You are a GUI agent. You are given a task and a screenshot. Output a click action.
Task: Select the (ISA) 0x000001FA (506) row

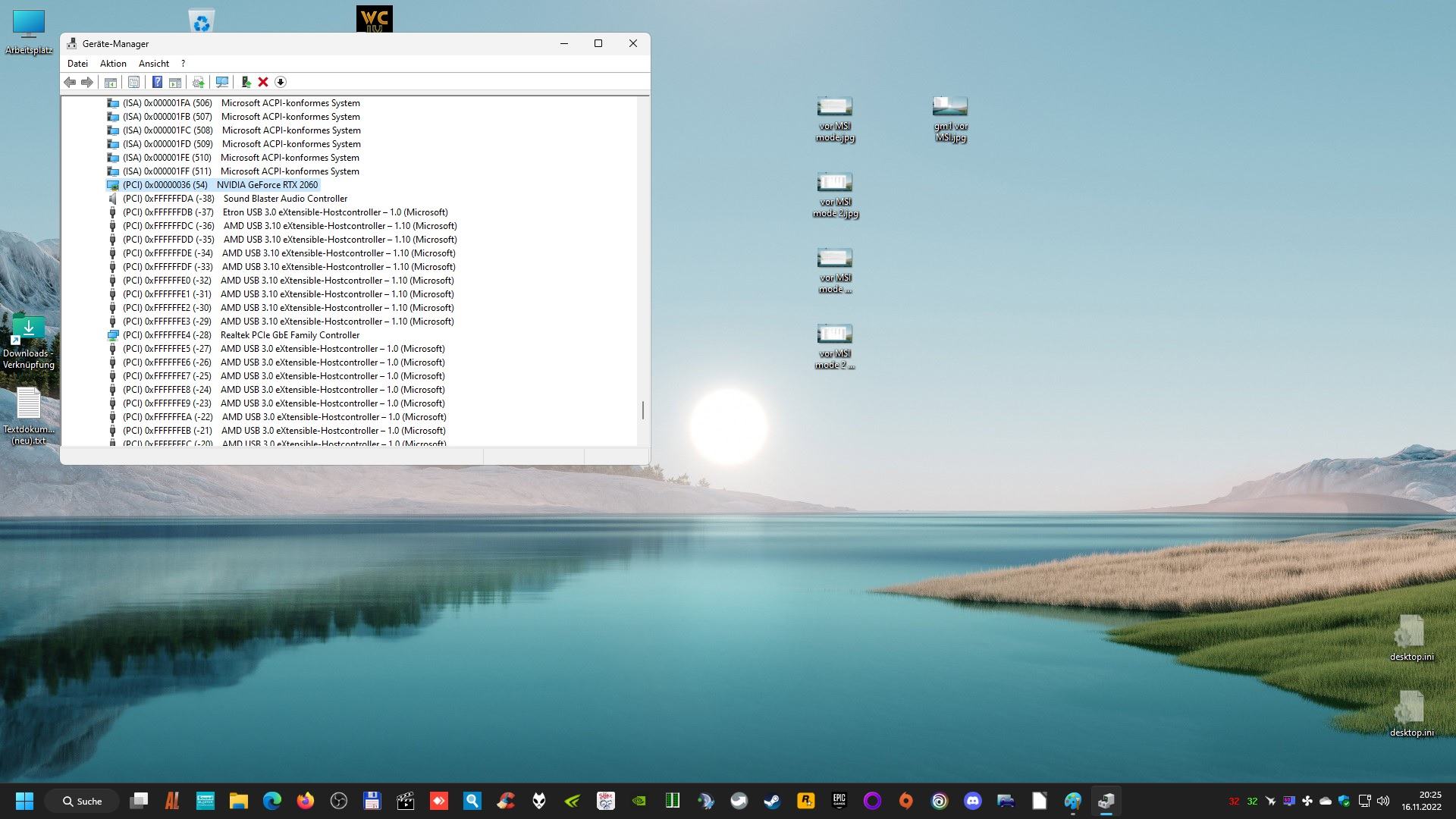234,103
